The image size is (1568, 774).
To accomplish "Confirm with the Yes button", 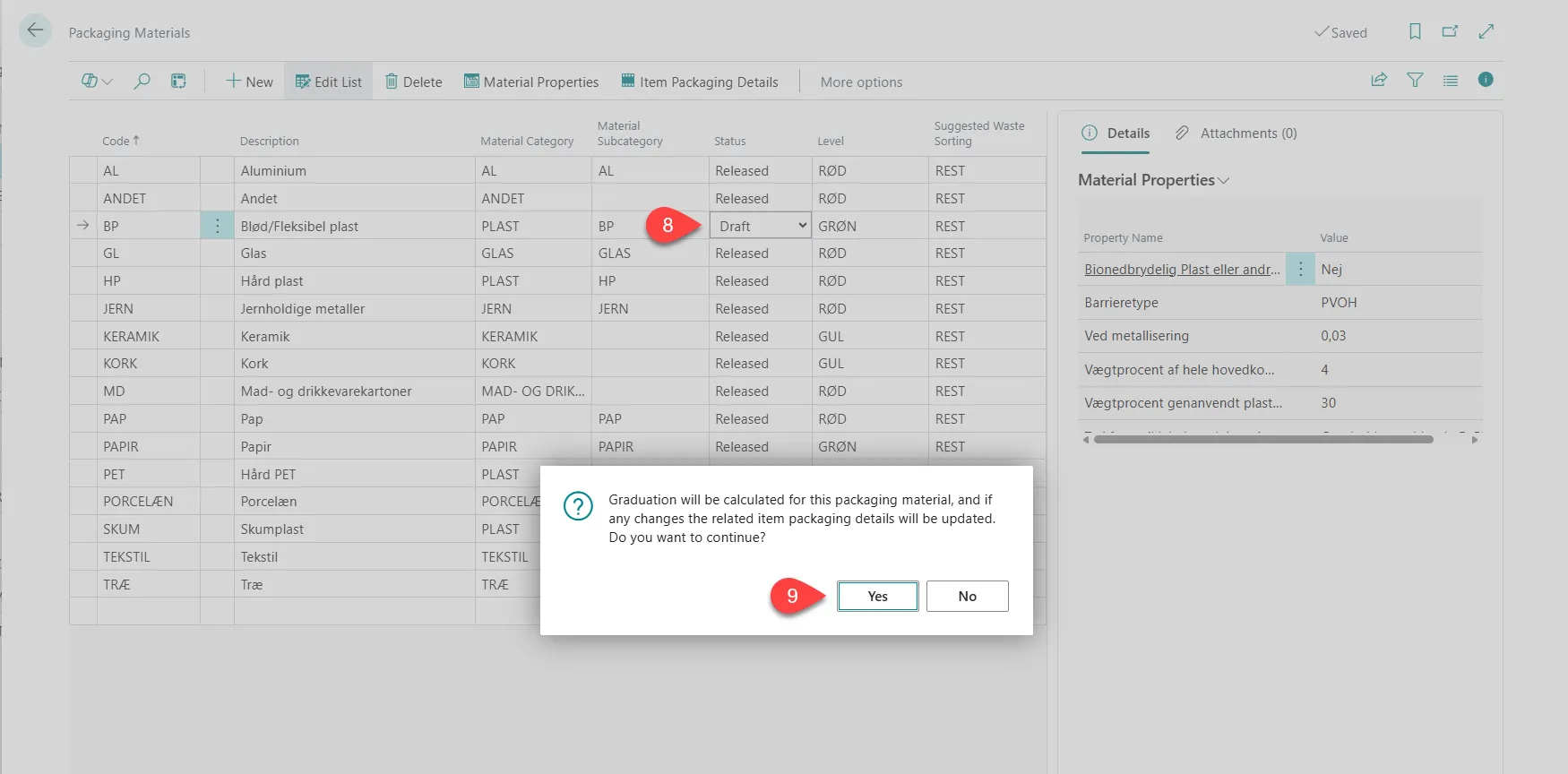I will coord(878,596).
